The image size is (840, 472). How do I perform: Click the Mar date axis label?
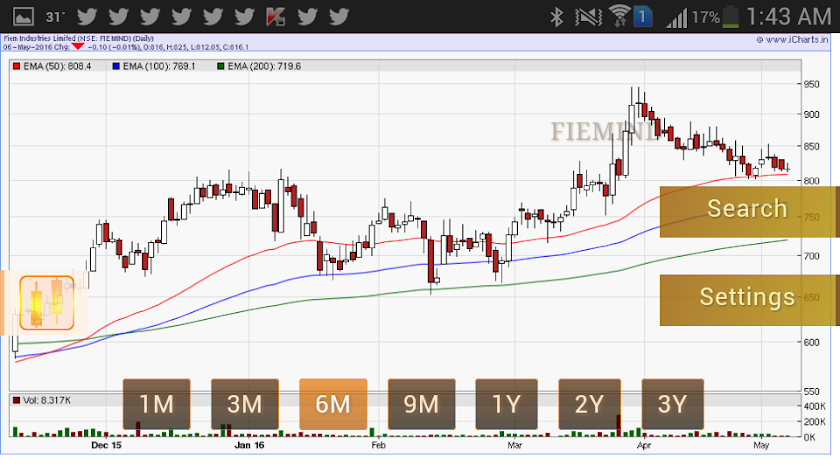click(514, 445)
